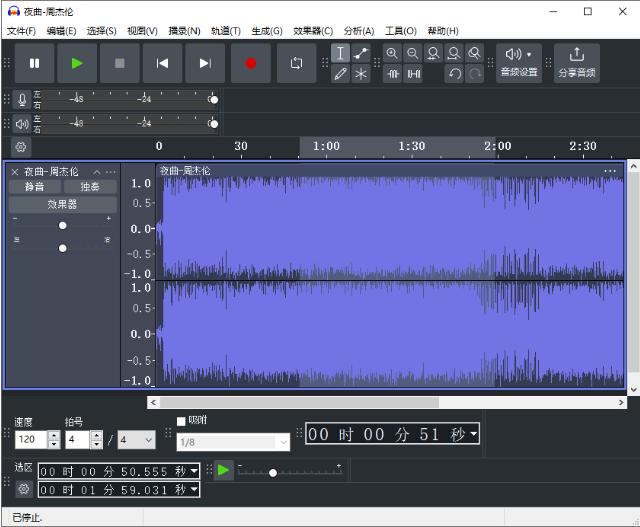This screenshot has width=640, height=527.
Task: Fit selection to width zoom icon
Action: 433,53
